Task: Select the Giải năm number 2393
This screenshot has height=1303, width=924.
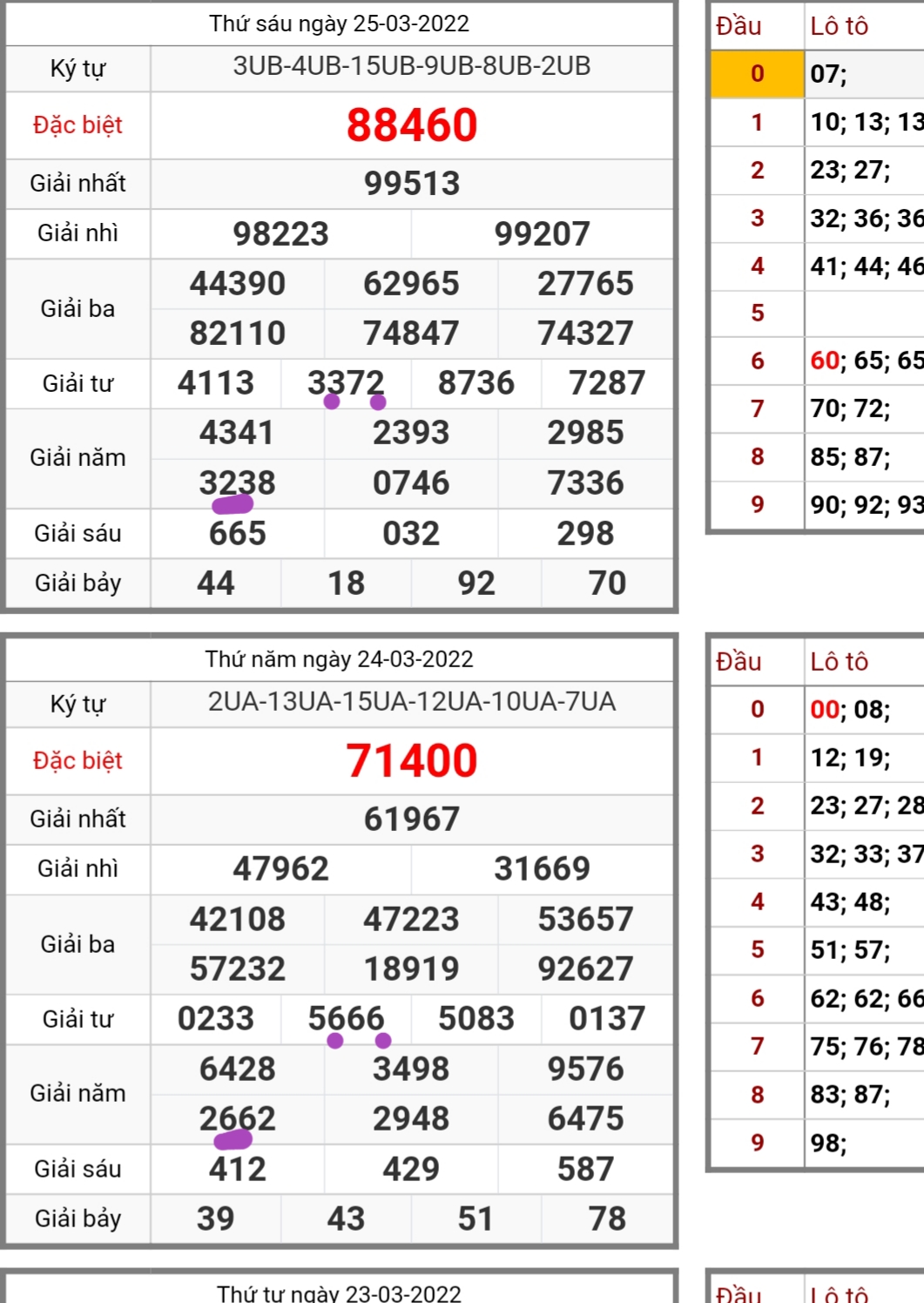Action: (411, 432)
